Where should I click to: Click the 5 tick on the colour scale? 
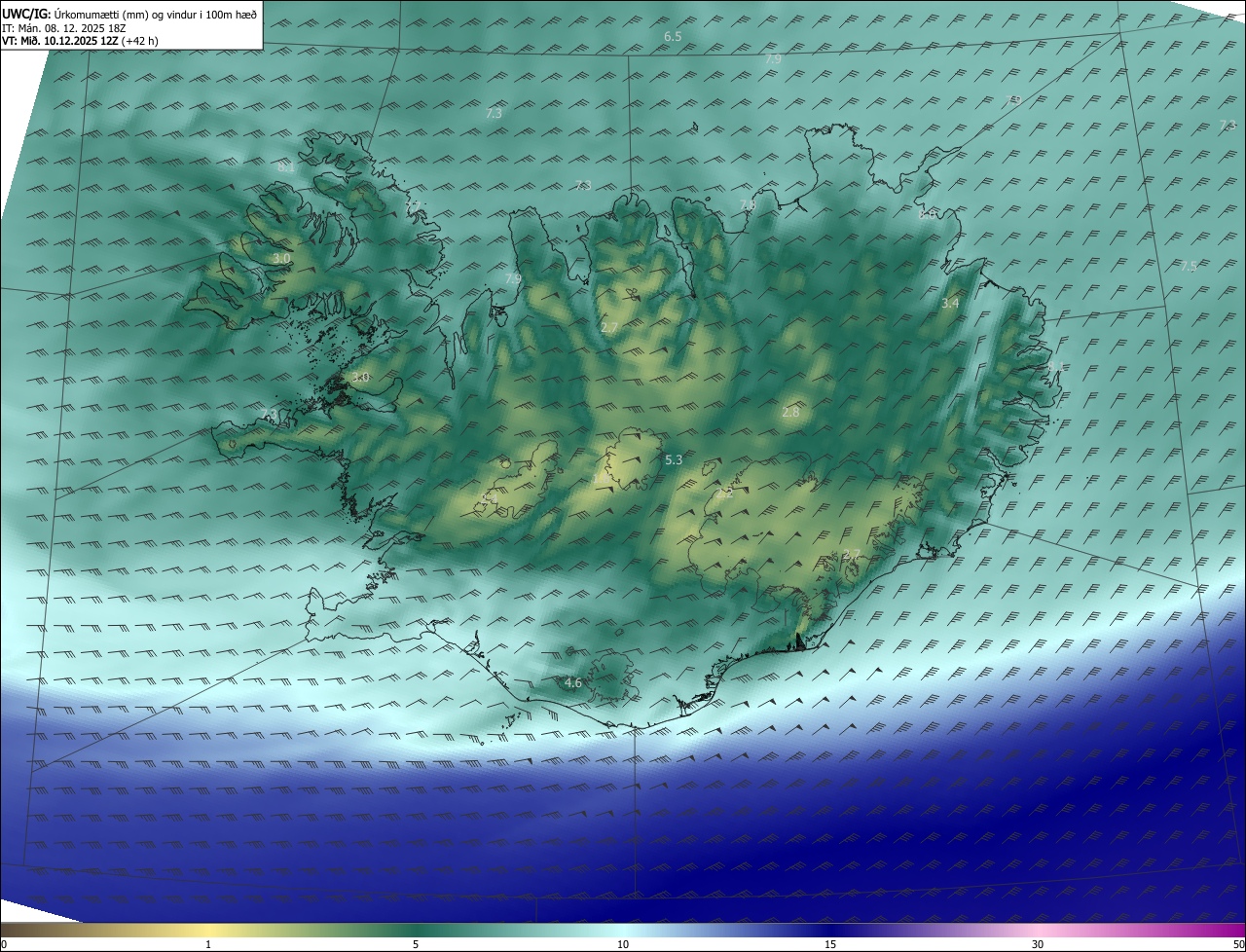point(416,944)
